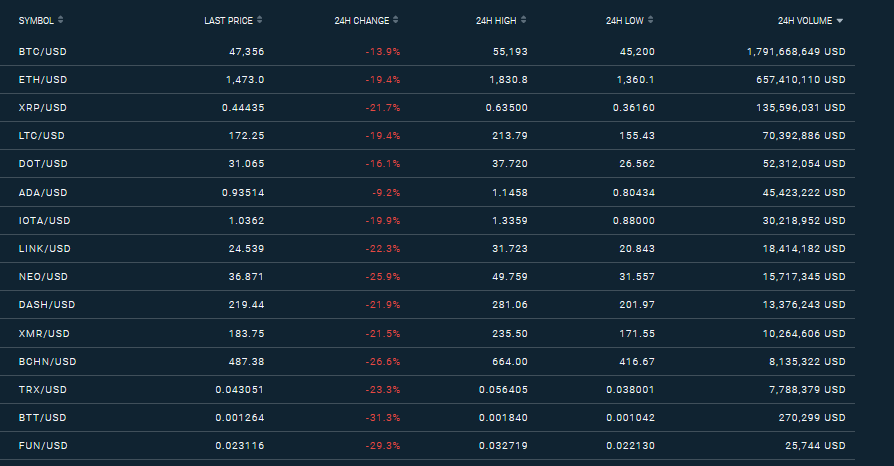This screenshot has height=466, width=894.
Task: Select the IOTA/USD row
Action: tap(428, 220)
